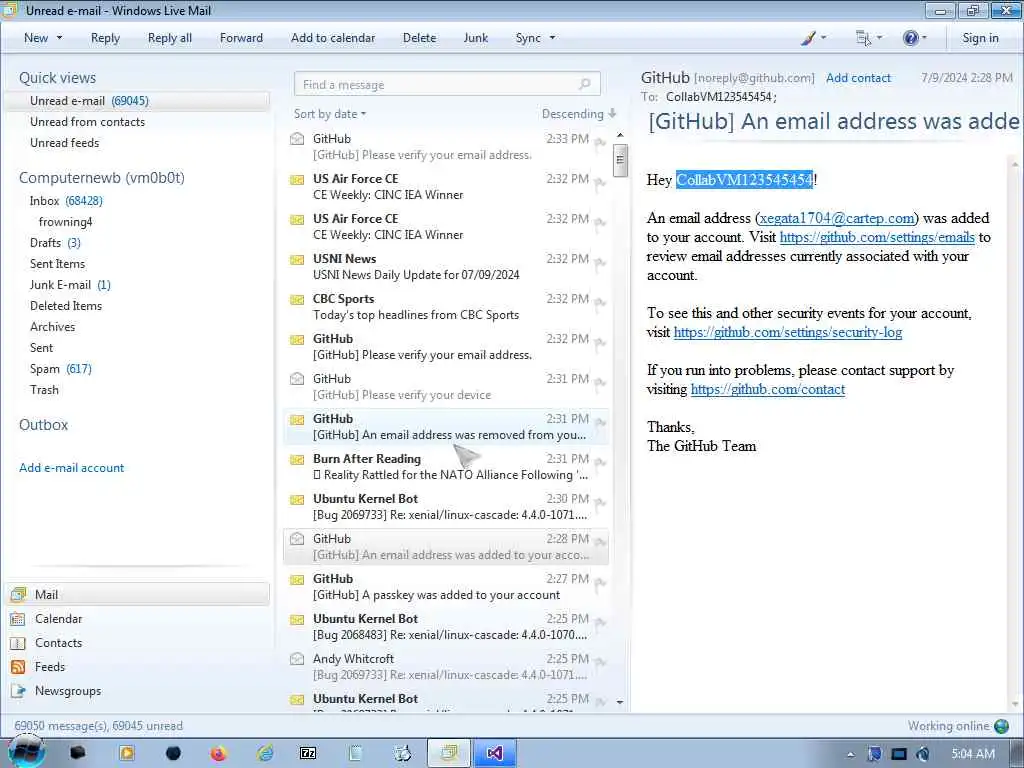Click the volume icon in system tray
The image size is (1024, 768).
923,754
